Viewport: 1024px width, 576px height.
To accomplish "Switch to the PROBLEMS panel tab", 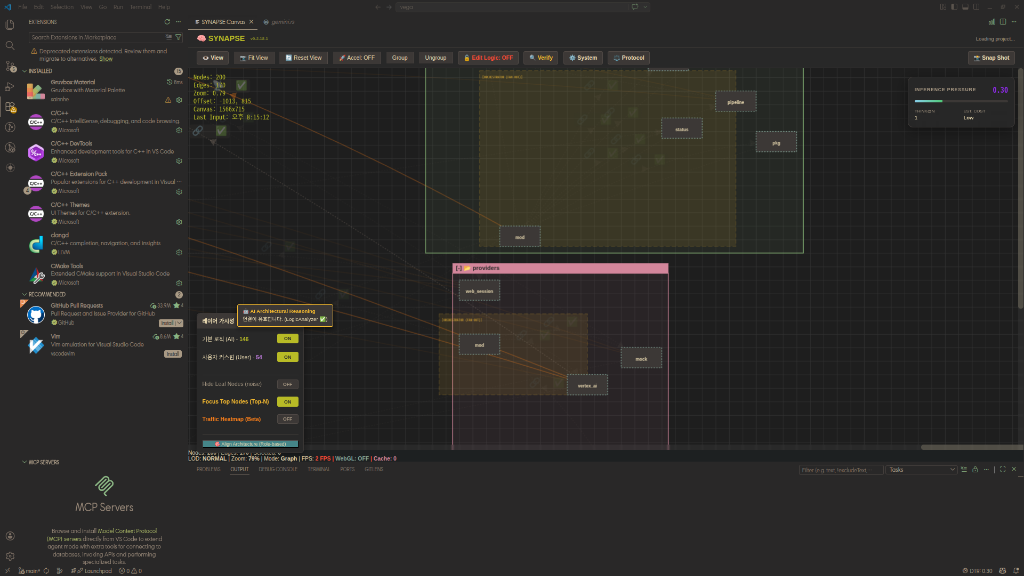I will pyautogui.click(x=208, y=469).
